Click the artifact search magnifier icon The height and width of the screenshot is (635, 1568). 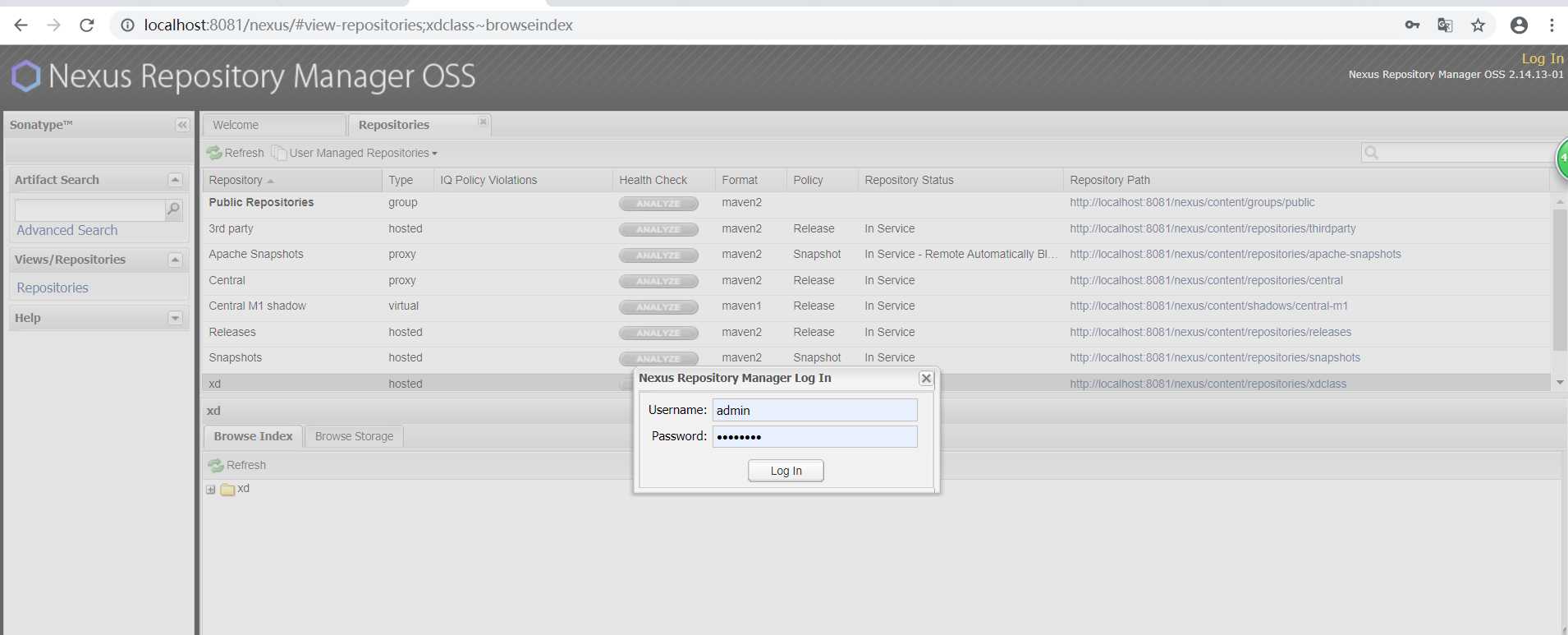(173, 209)
